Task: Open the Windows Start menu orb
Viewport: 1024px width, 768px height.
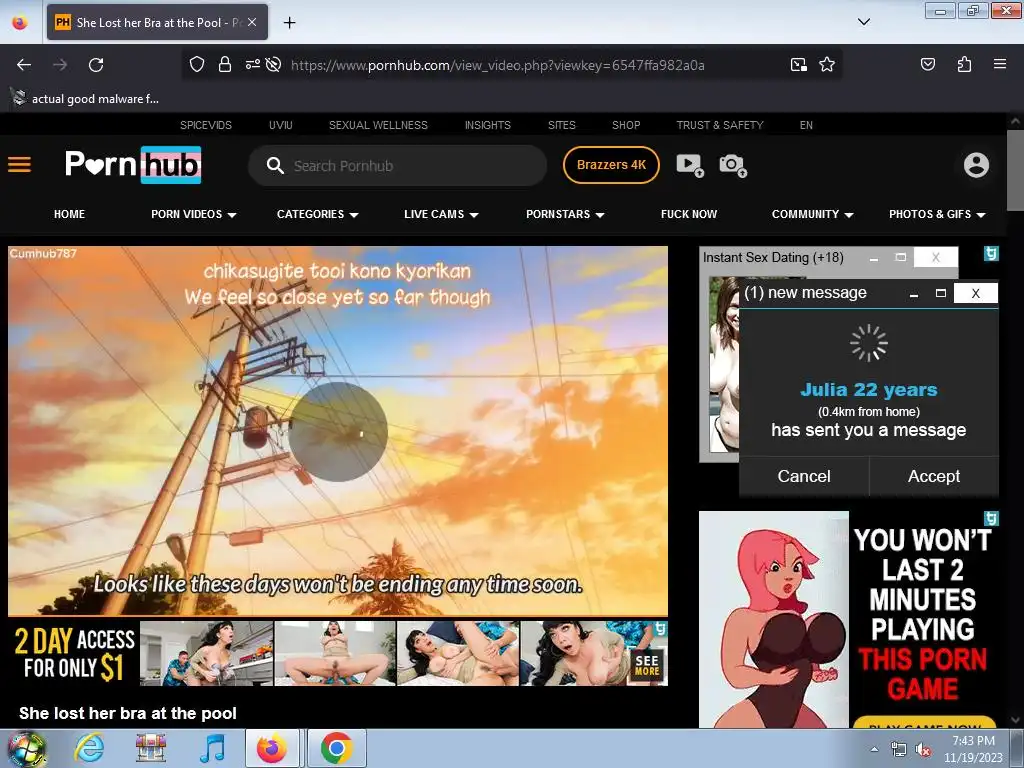Action: point(25,748)
